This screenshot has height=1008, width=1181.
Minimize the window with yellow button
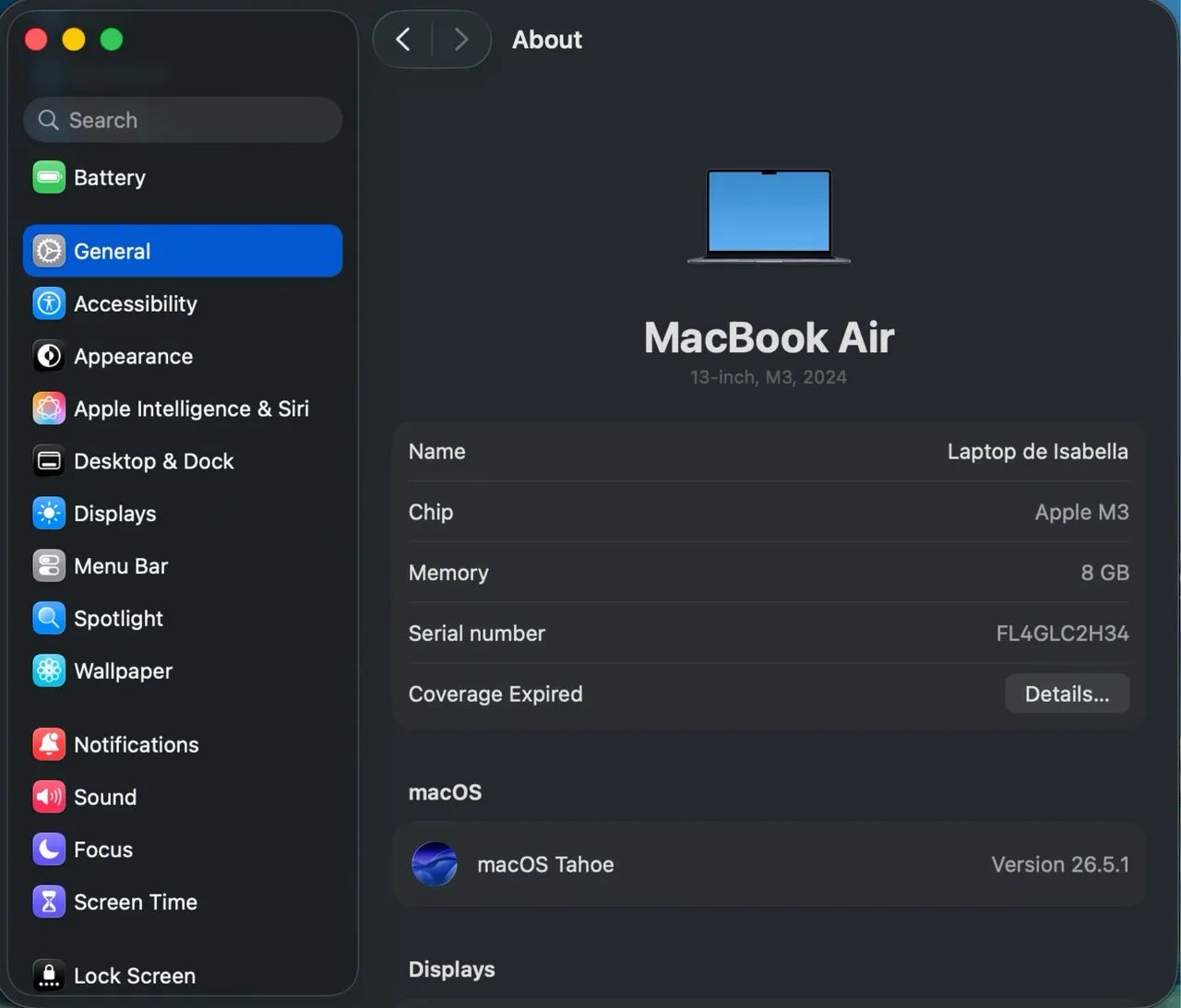[x=74, y=40]
